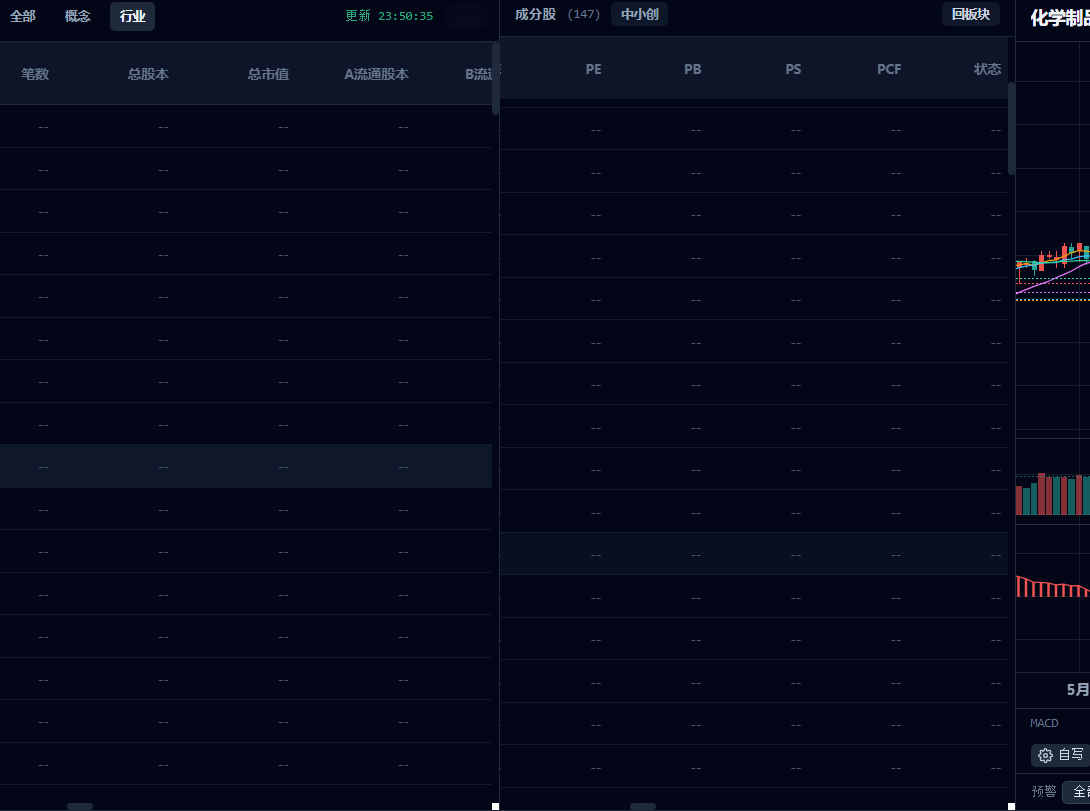1090x811 pixels.
Task: Sort by the PE column header
Action: [593, 69]
